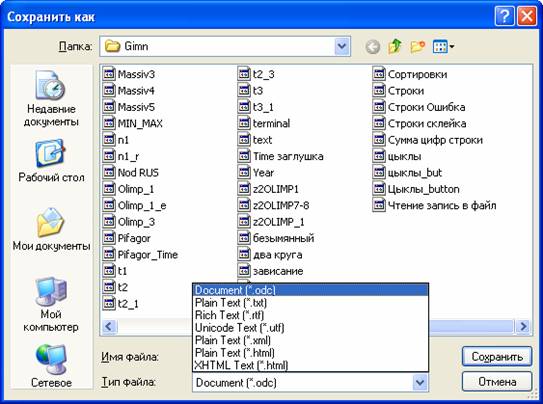Viewport: 543px width, 404px height.
Task: Open Network (Сетевое) places shortcut
Action: [x=51, y=366]
